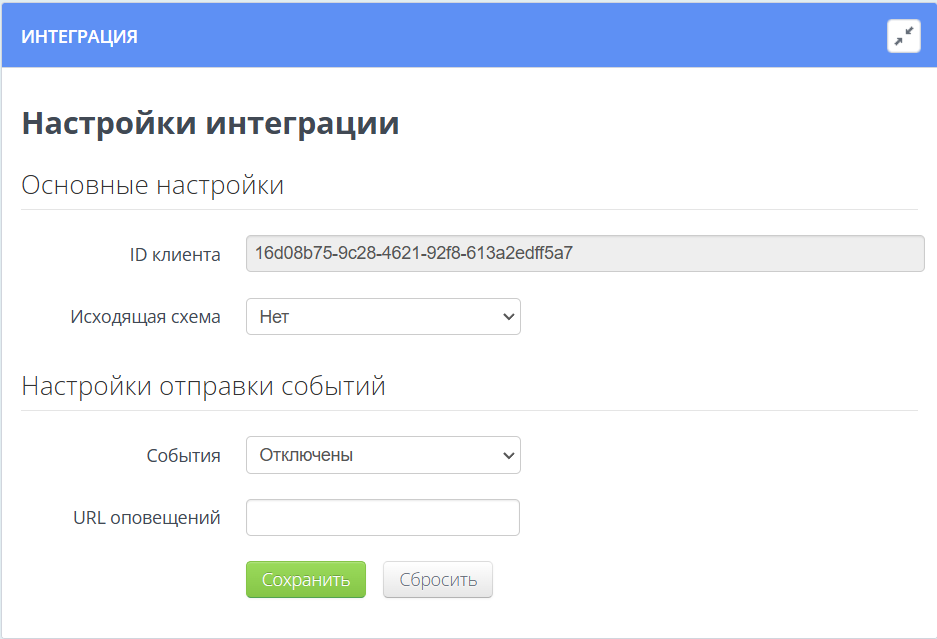Screen dimensions: 937x639
Task: Click the URL оповещений label
Action: (147, 518)
